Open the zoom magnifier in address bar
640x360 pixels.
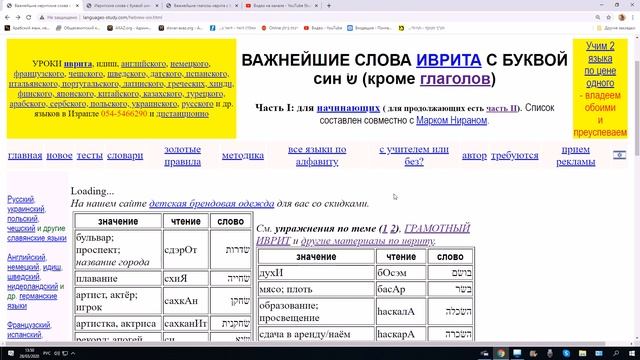coord(598,18)
